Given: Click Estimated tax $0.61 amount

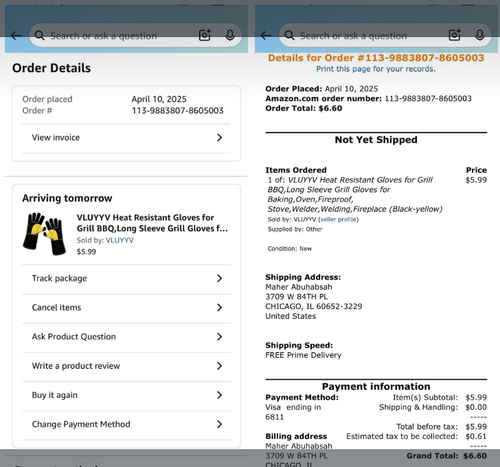Looking at the screenshot, I should click(x=476, y=436).
